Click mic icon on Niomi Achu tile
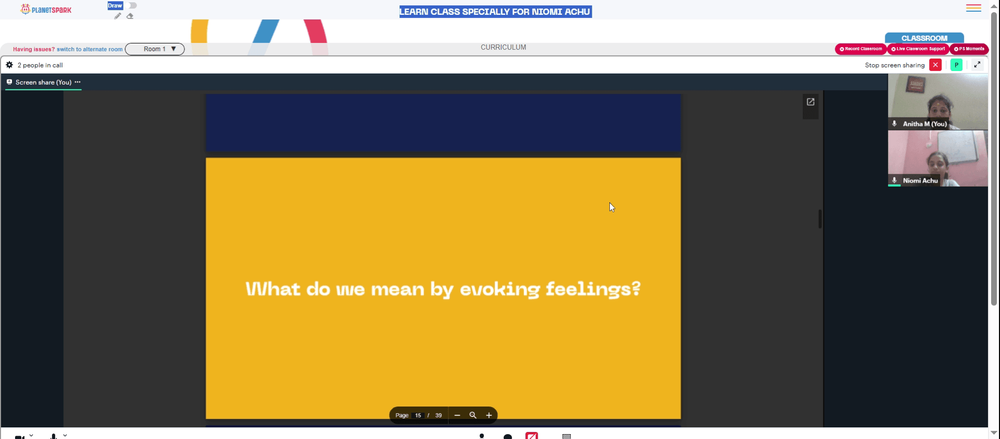Image resolution: width=1000 pixels, height=439 pixels. [x=894, y=181]
